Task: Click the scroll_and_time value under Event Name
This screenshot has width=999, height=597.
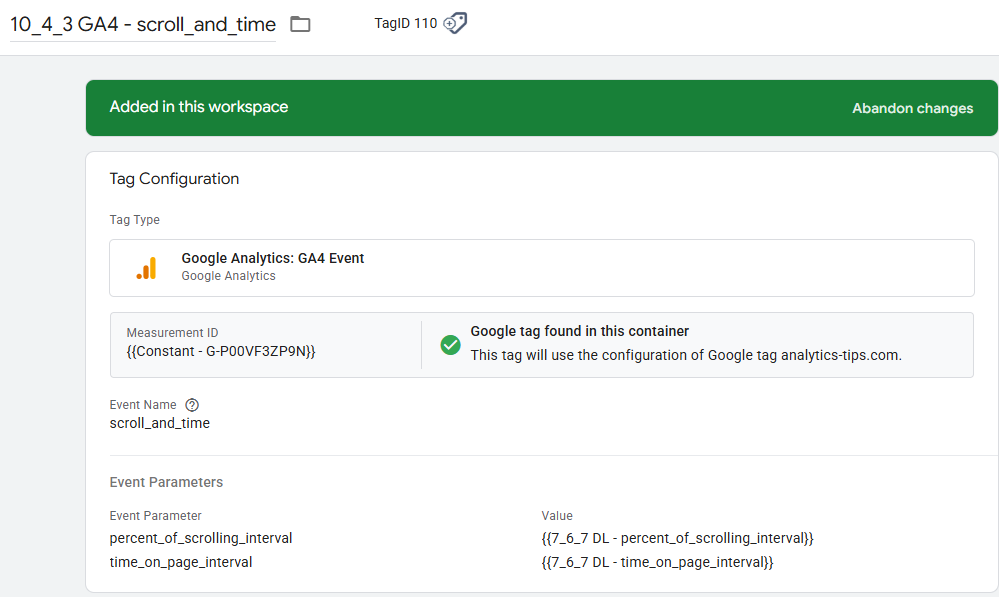Action: (160, 423)
